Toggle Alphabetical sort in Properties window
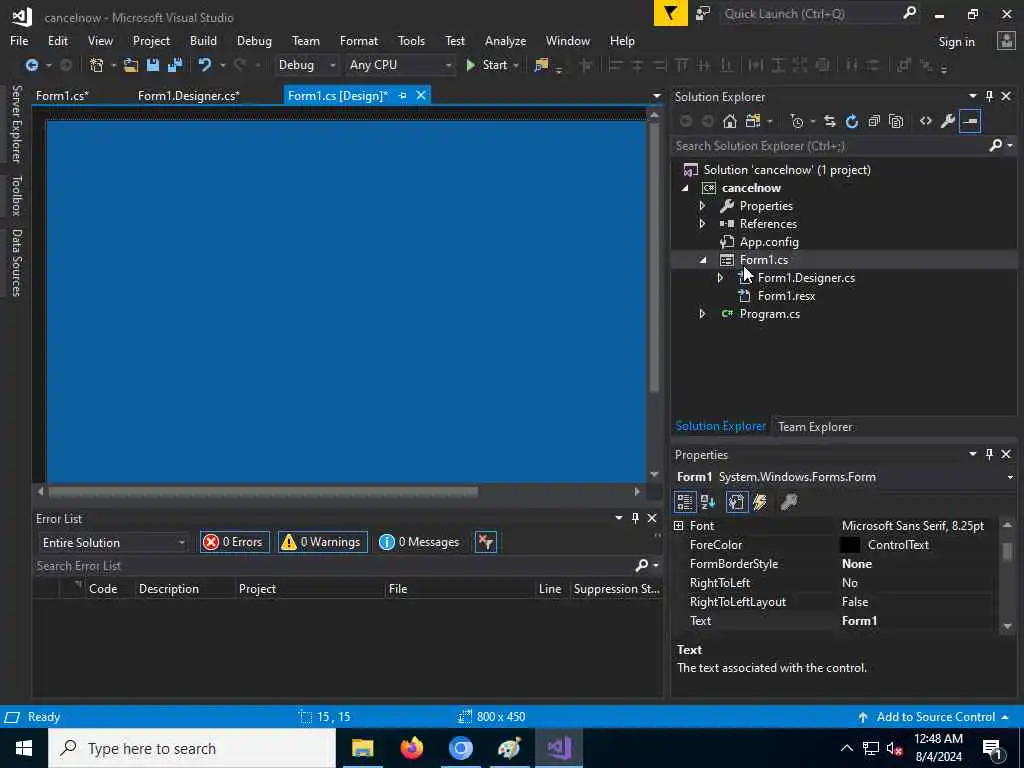Viewport: 1024px width, 768px height. (708, 502)
